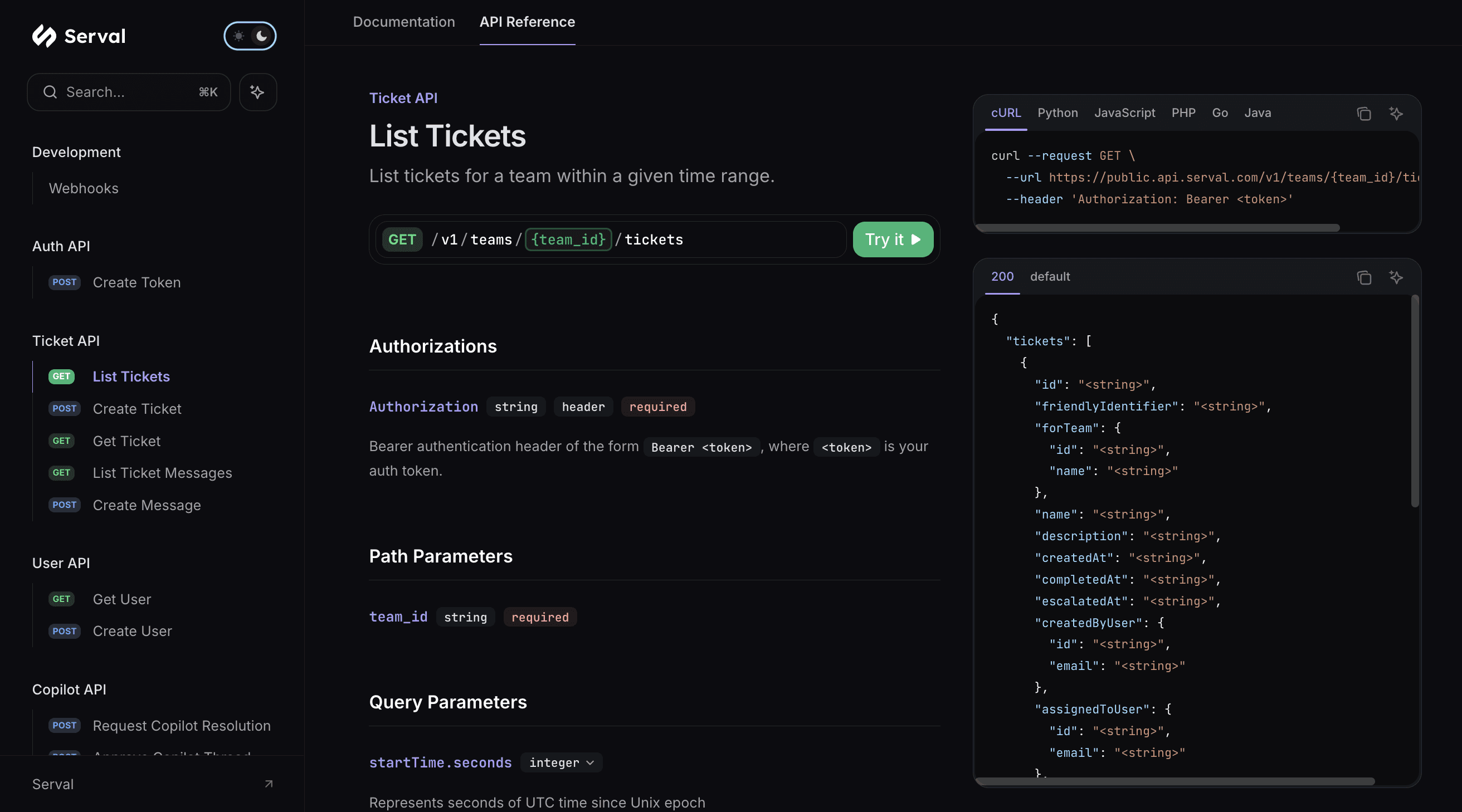This screenshot has width=1462, height=812.
Task: Click the required tag beside Authorization
Action: [658, 407]
